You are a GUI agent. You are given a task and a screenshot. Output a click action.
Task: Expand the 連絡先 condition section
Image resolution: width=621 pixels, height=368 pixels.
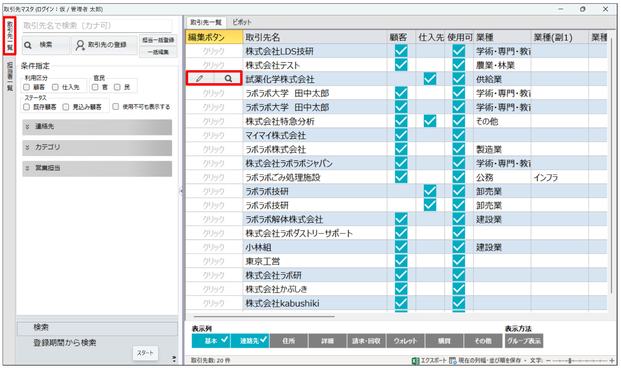(97, 127)
